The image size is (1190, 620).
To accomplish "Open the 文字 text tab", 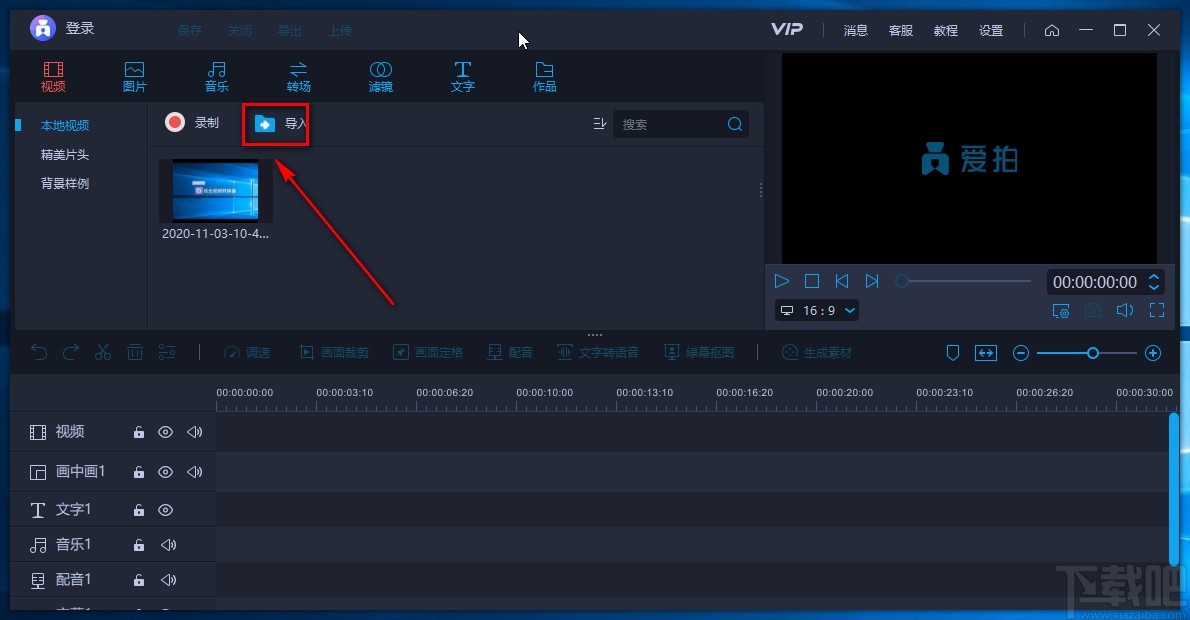I will pos(462,77).
